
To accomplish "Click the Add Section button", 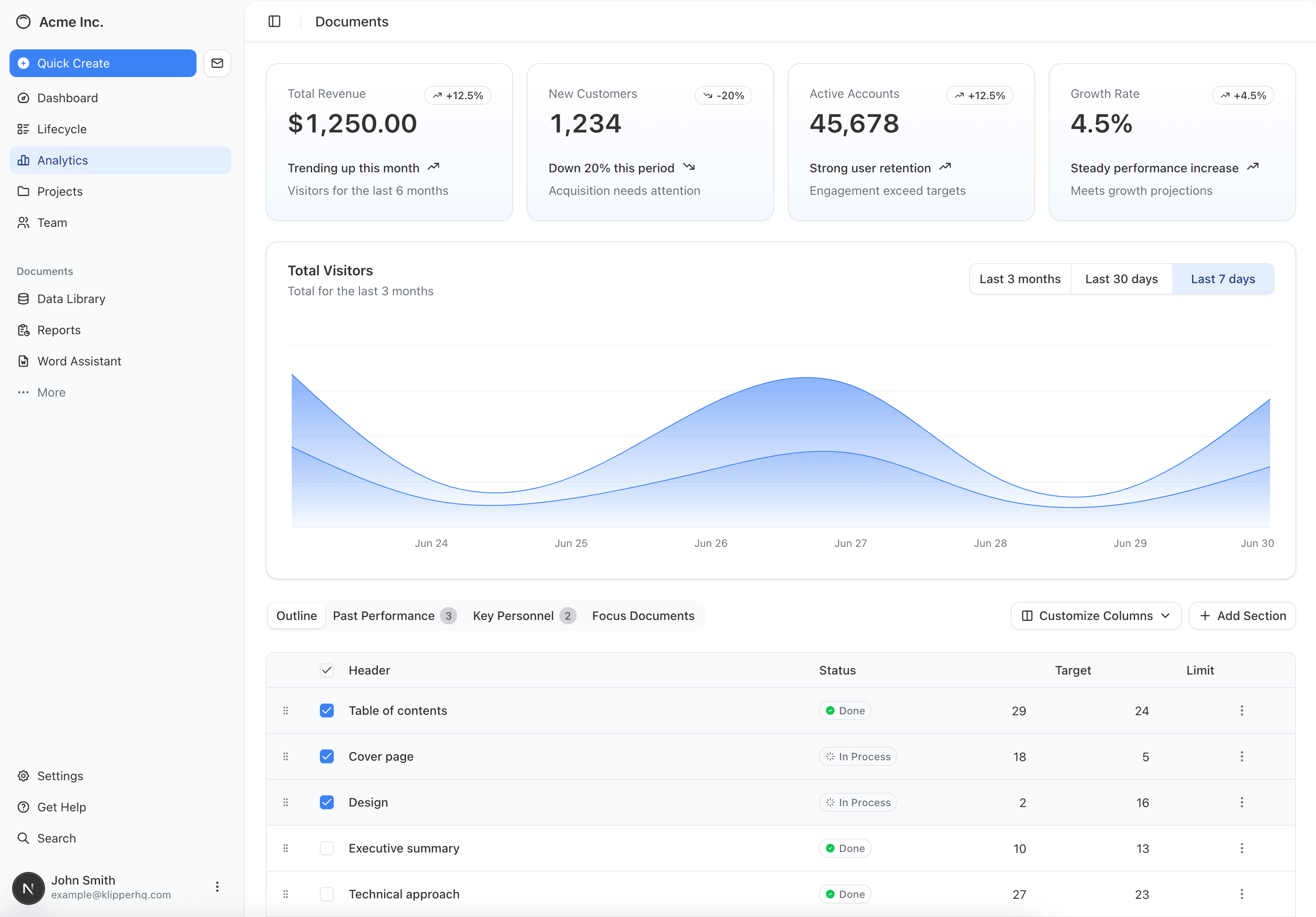I will (x=1242, y=616).
